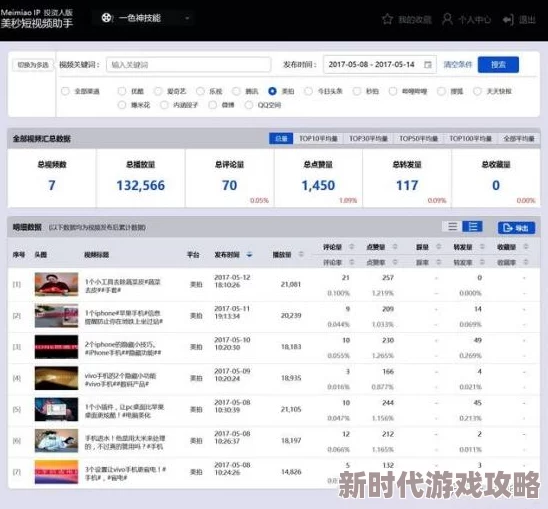Sort by 发布时间 using its blue arrow

tap(249, 254)
